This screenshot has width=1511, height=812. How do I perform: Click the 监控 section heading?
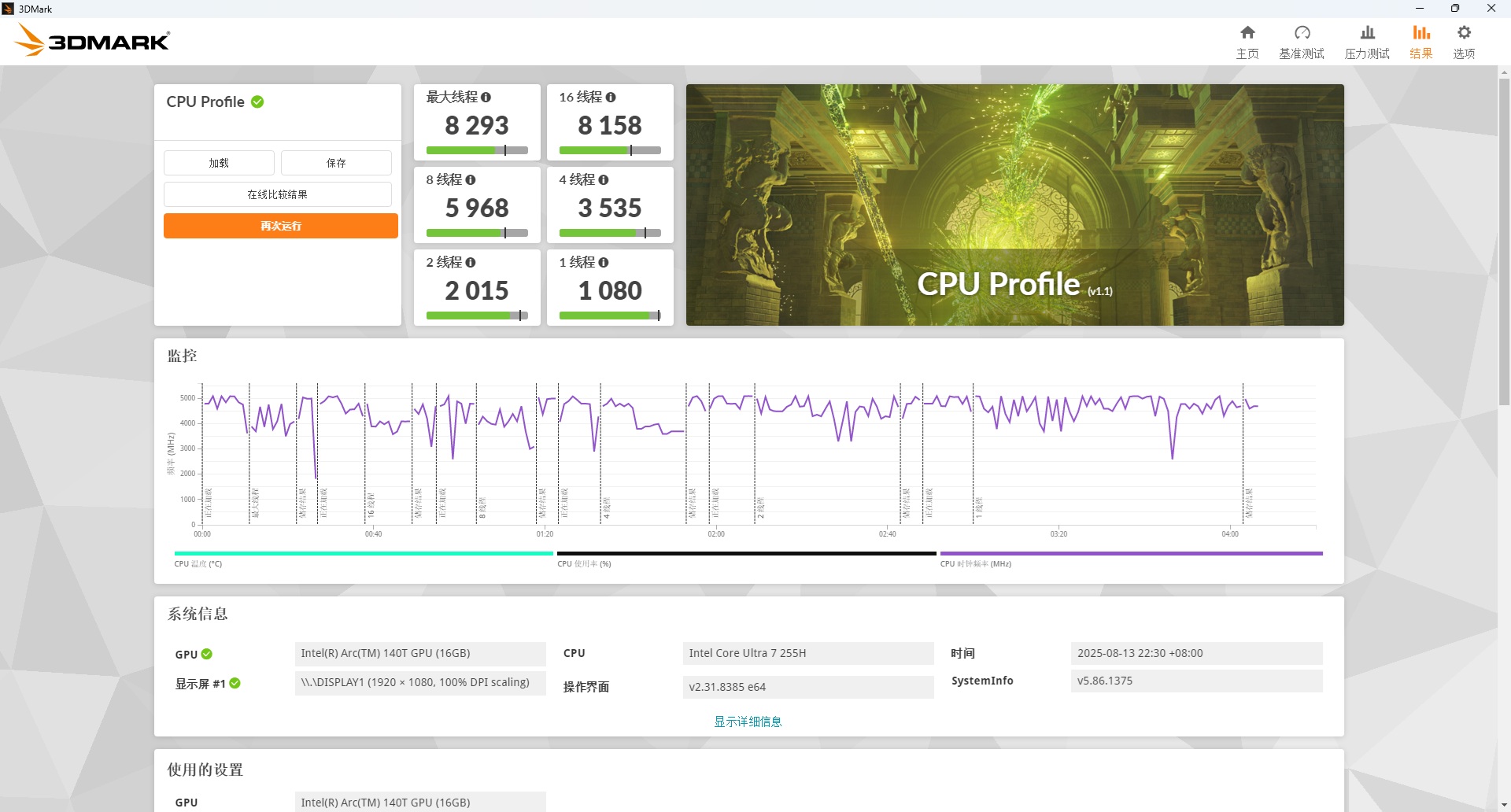182,356
